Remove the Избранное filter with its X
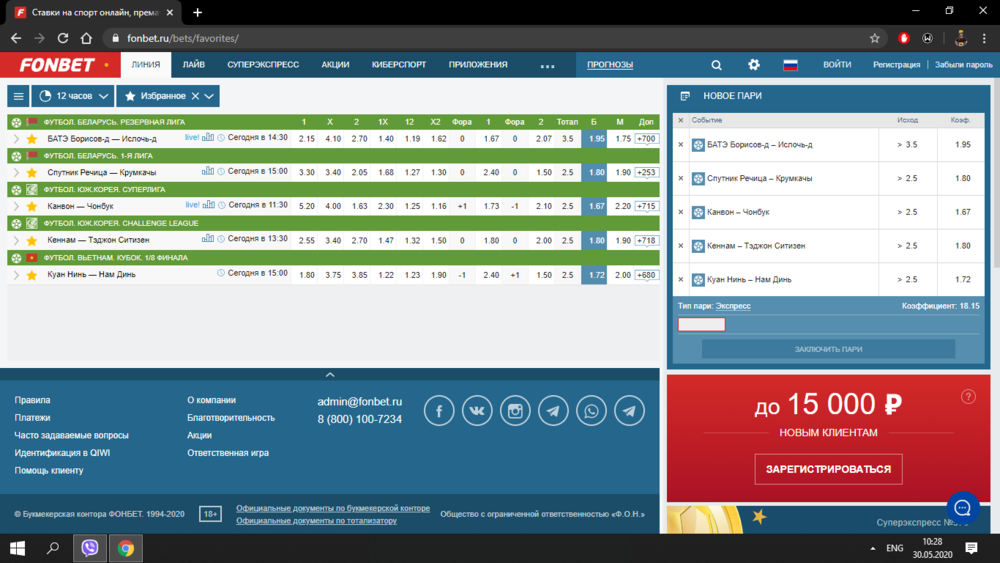The width and height of the screenshot is (1000, 563). [195, 96]
